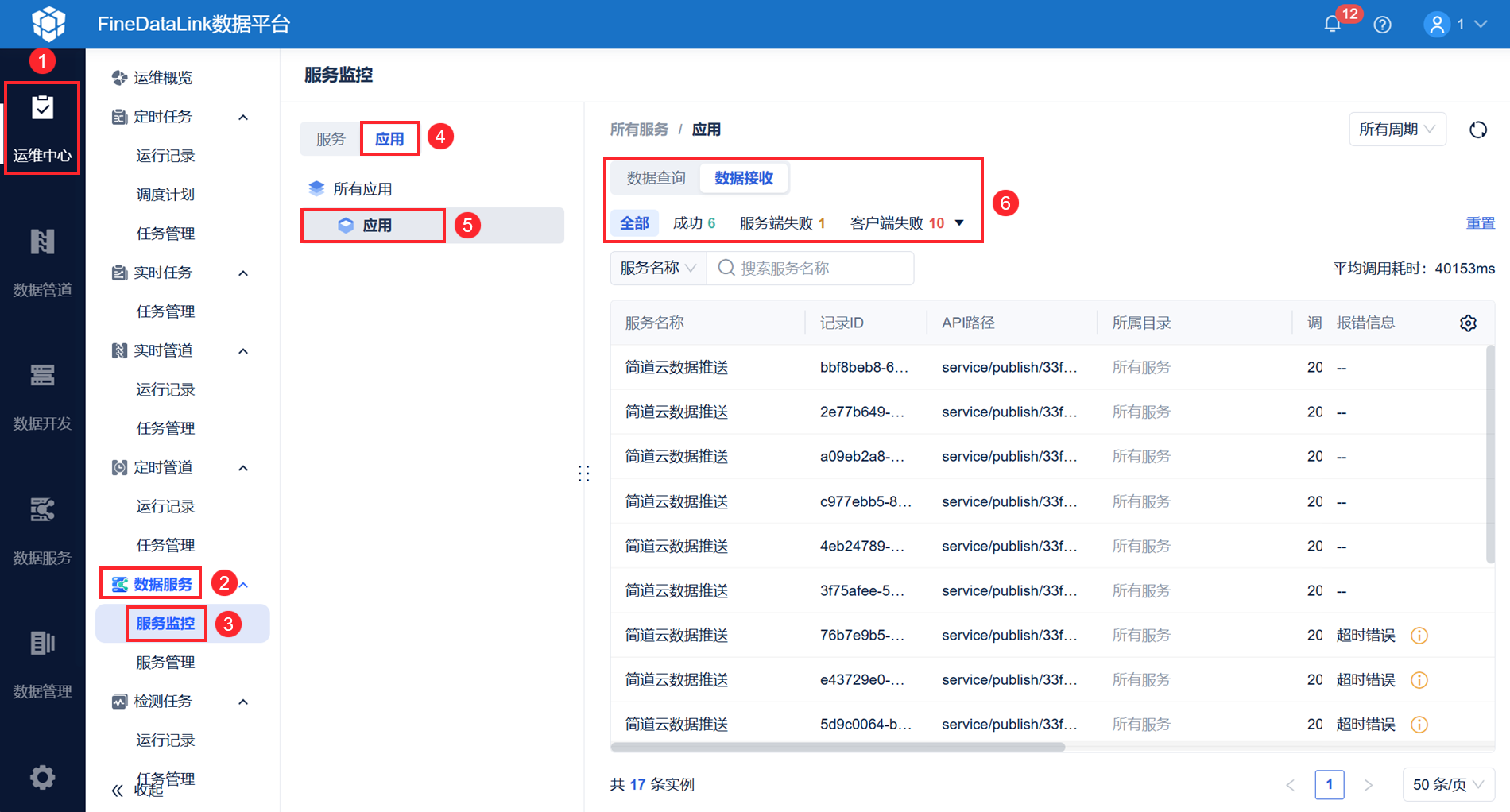The height and width of the screenshot is (812, 1510).
Task: Open the help question mark icon
Action: 1383,25
